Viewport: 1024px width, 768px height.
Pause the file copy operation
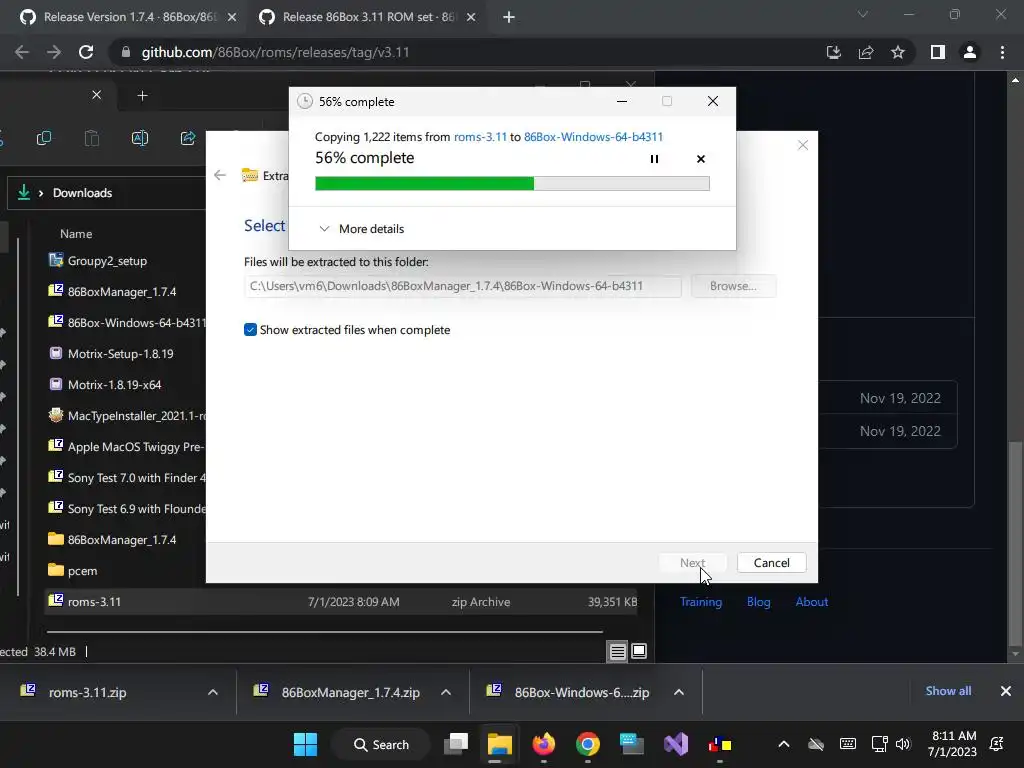tap(654, 159)
